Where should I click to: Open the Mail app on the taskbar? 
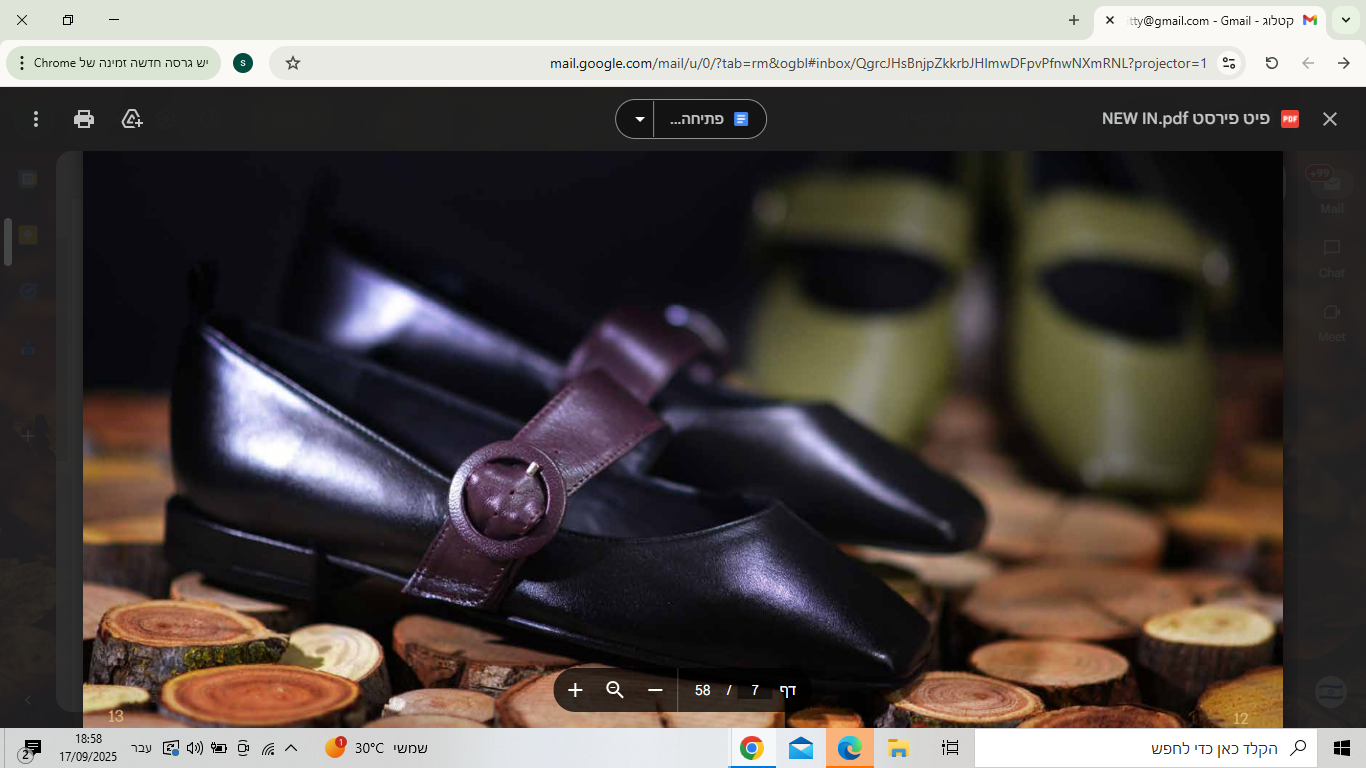(x=801, y=748)
